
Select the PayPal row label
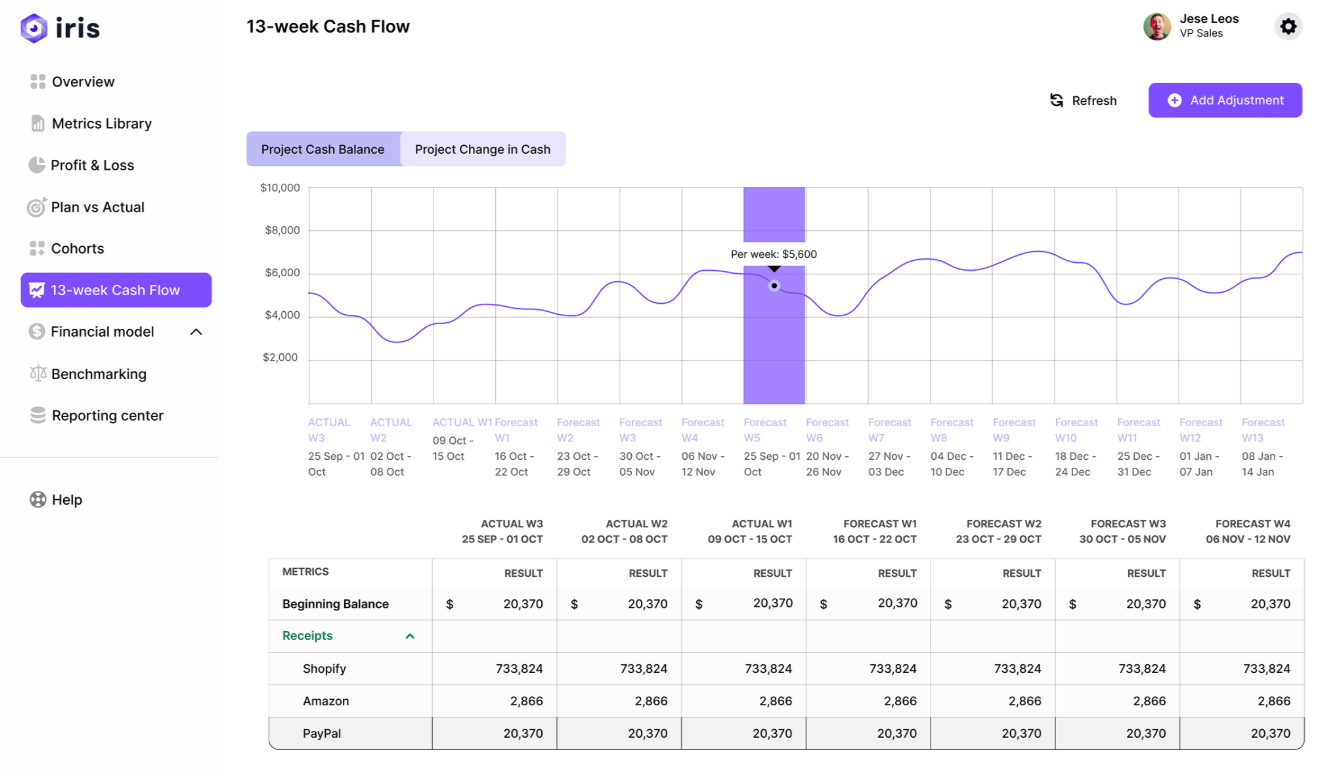(322, 733)
